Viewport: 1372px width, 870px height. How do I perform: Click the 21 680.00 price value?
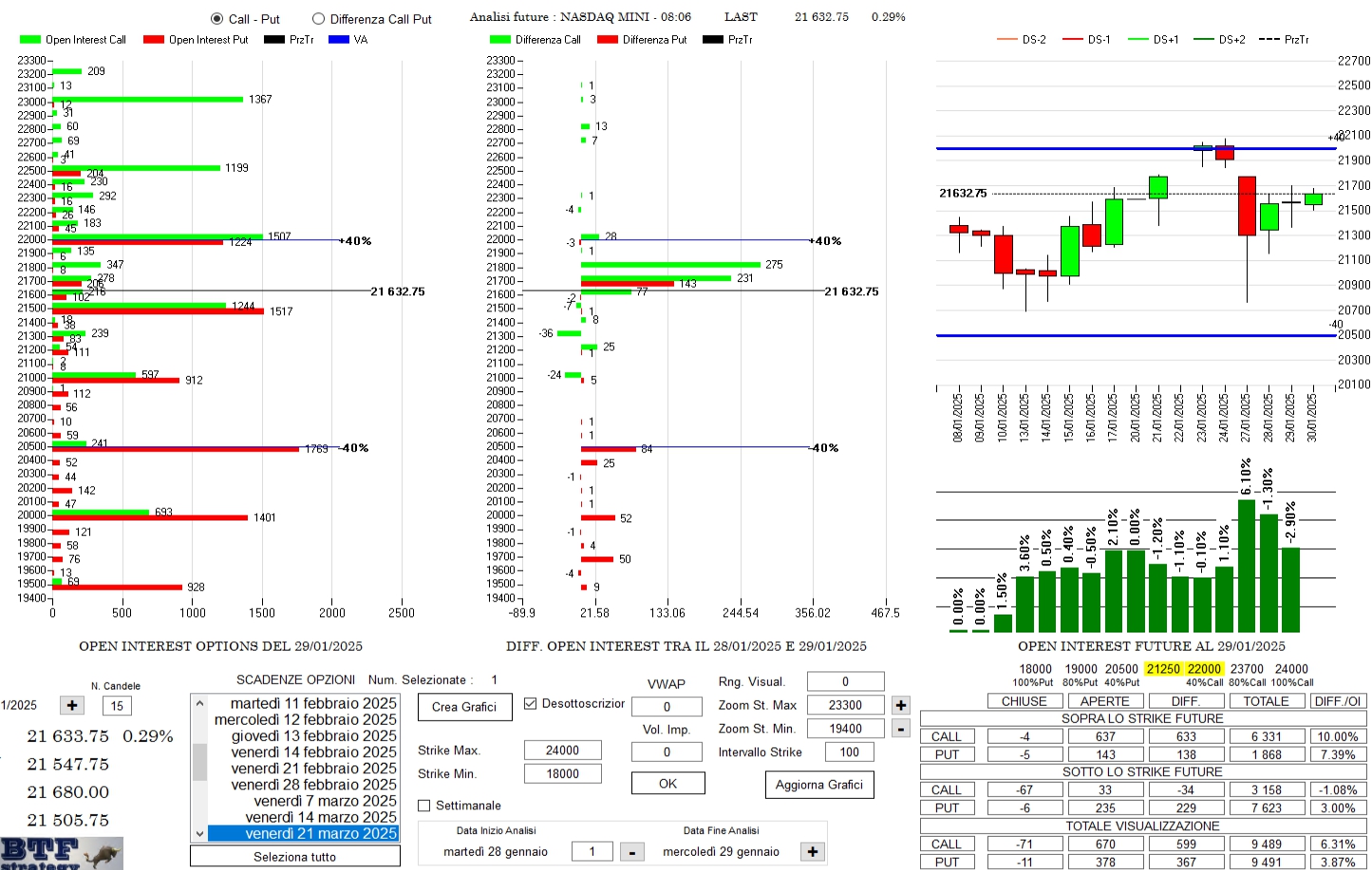pos(67,792)
